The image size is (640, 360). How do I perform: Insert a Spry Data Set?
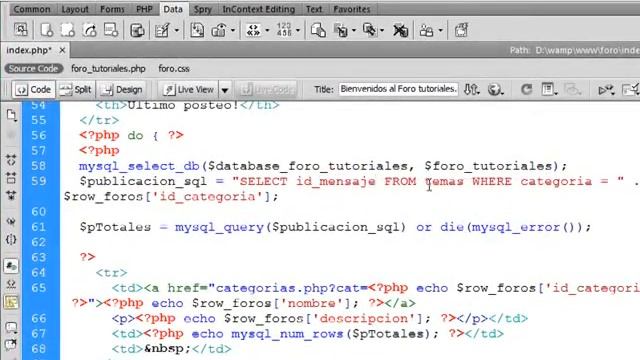[x=47, y=30]
